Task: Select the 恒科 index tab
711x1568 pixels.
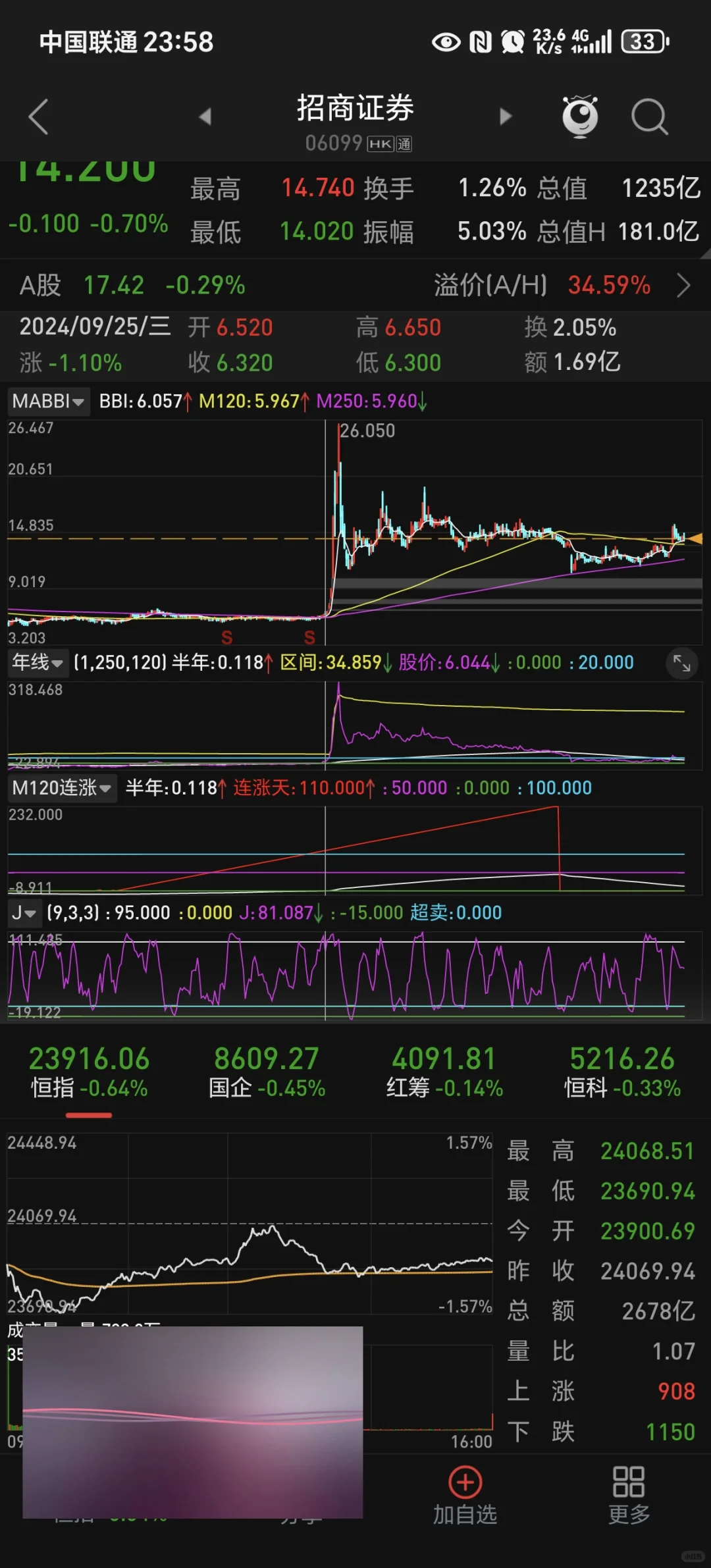Action: [622, 1073]
